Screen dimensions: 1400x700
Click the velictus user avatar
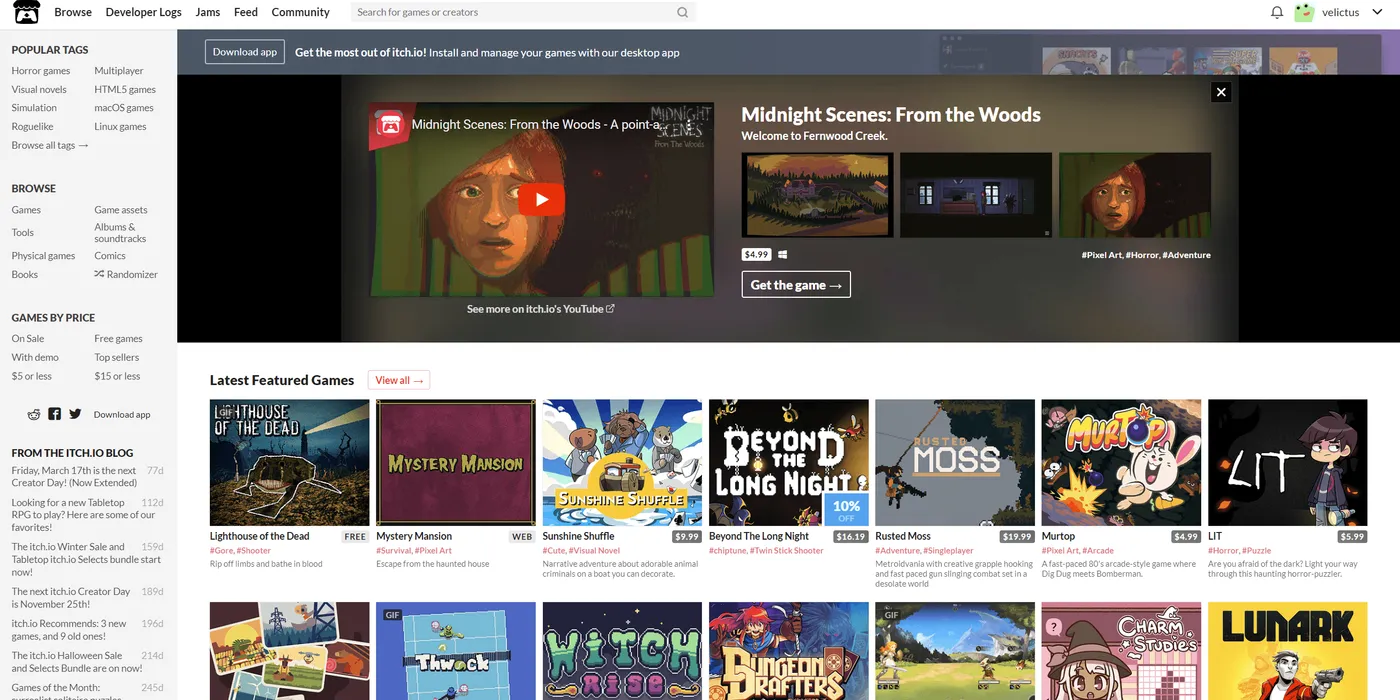(x=1304, y=12)
